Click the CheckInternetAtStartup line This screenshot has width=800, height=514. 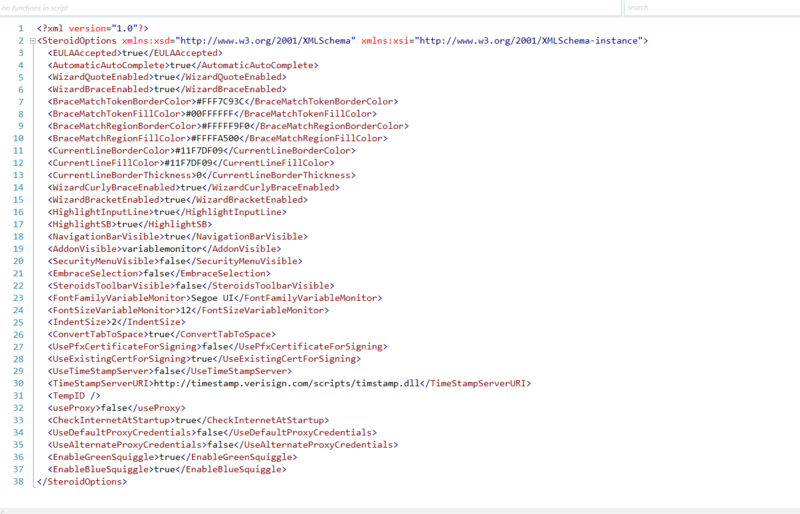[x=188, y=420]
